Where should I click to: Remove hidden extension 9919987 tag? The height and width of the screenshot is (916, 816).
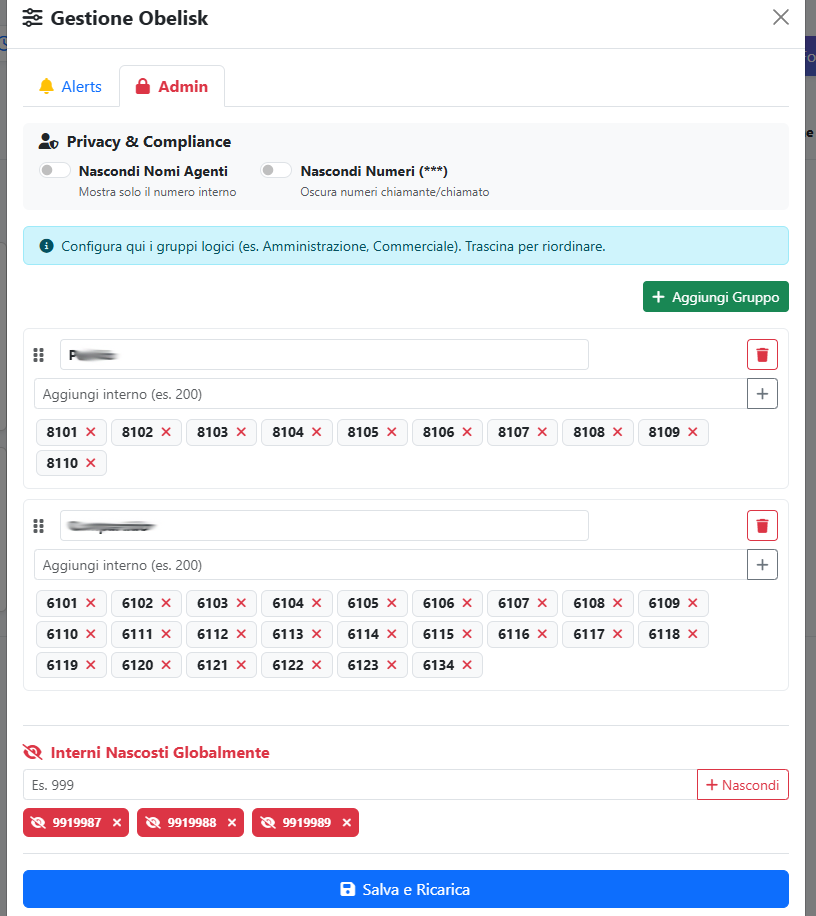pos(117,823)
